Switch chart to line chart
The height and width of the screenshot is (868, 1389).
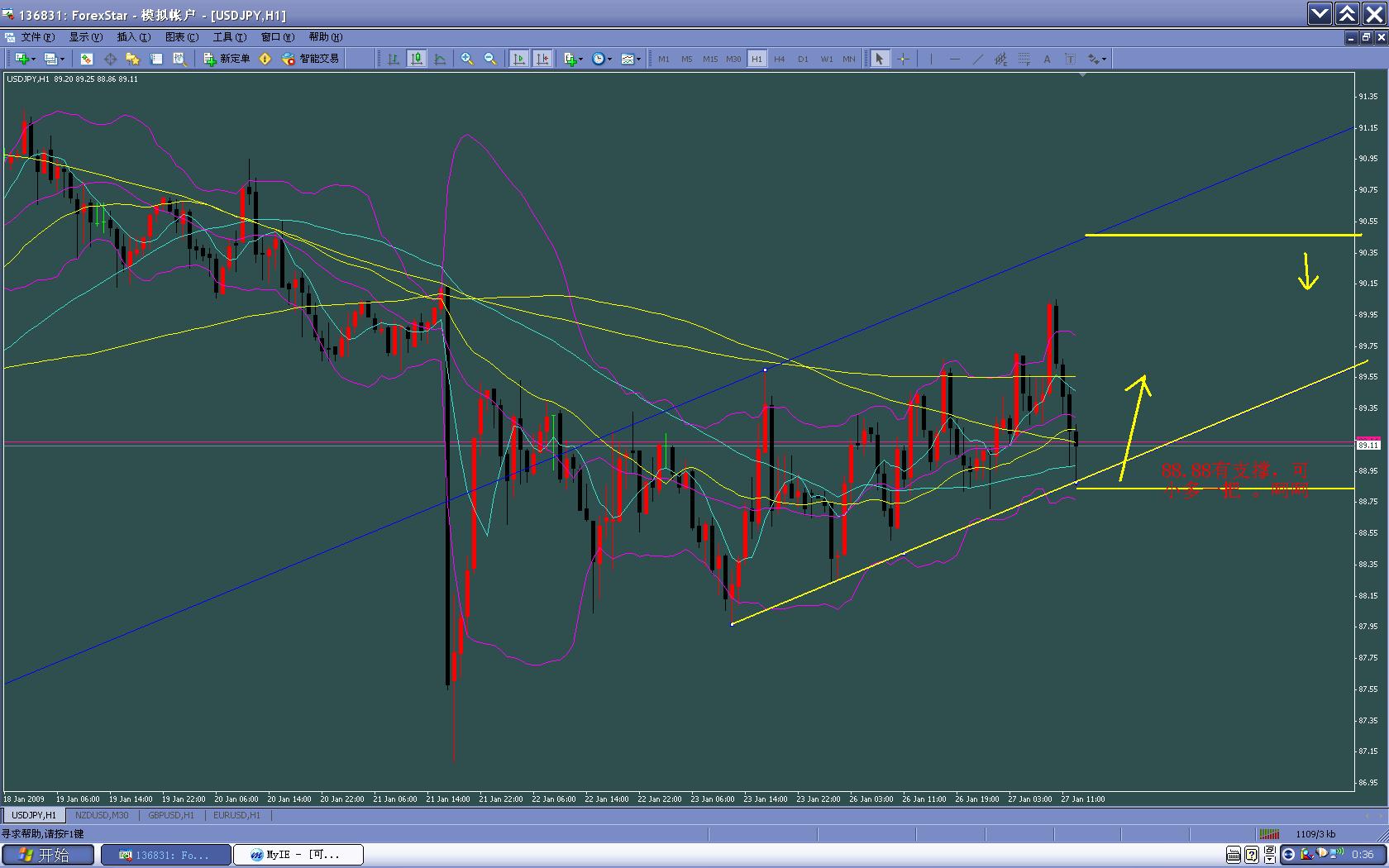(440, 59)
